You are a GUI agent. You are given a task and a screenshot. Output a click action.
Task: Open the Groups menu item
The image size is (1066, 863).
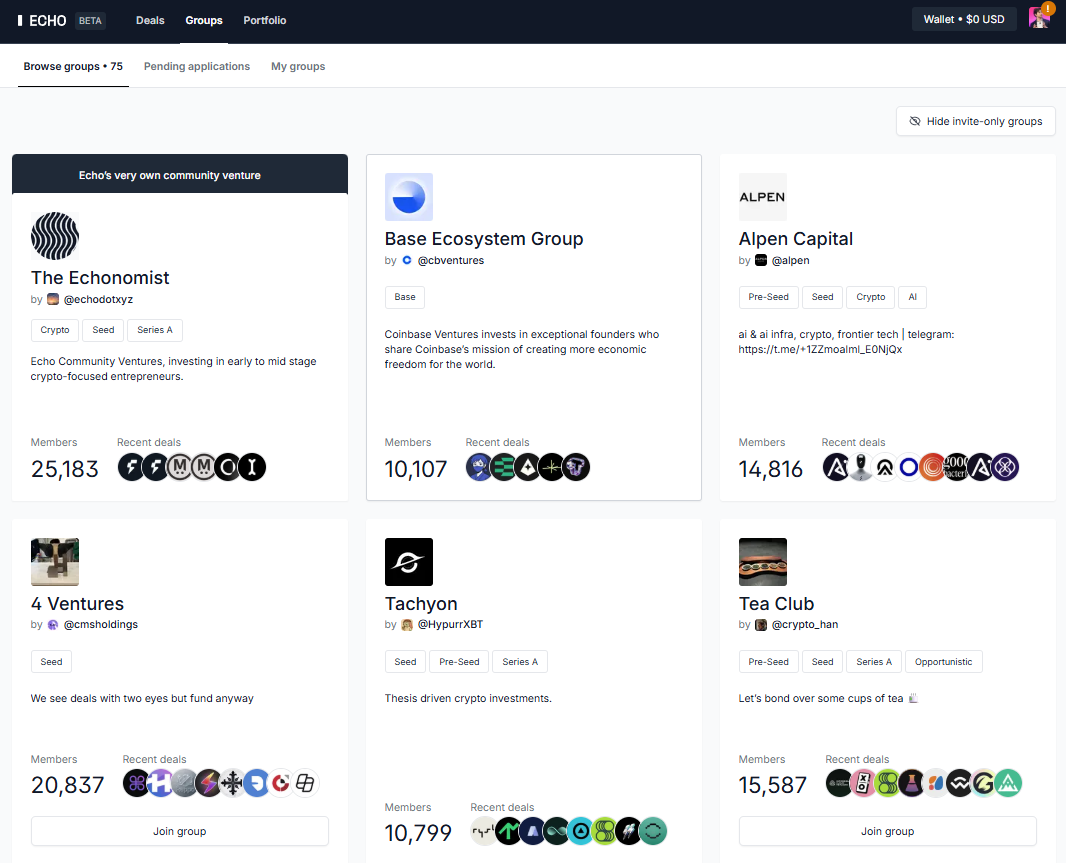[x=204, y=20]
